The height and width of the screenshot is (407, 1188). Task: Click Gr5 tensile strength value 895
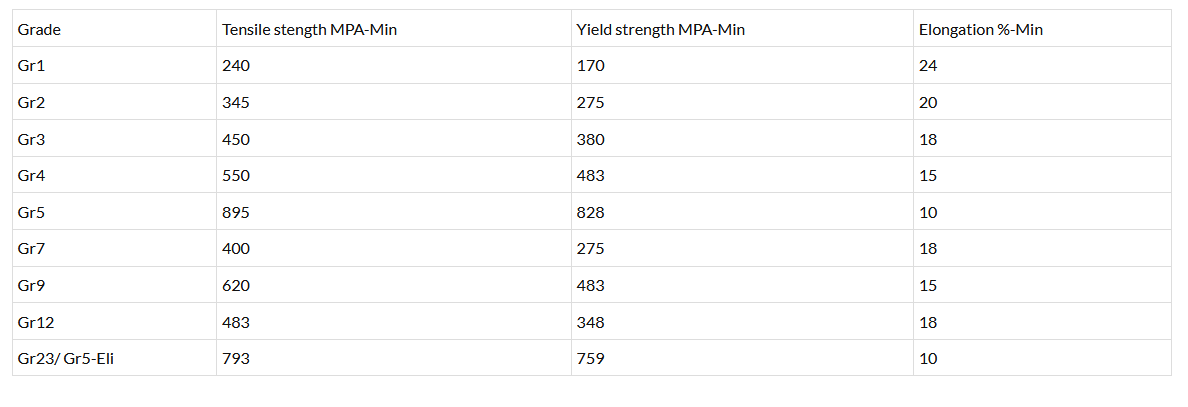click(236, 212)
